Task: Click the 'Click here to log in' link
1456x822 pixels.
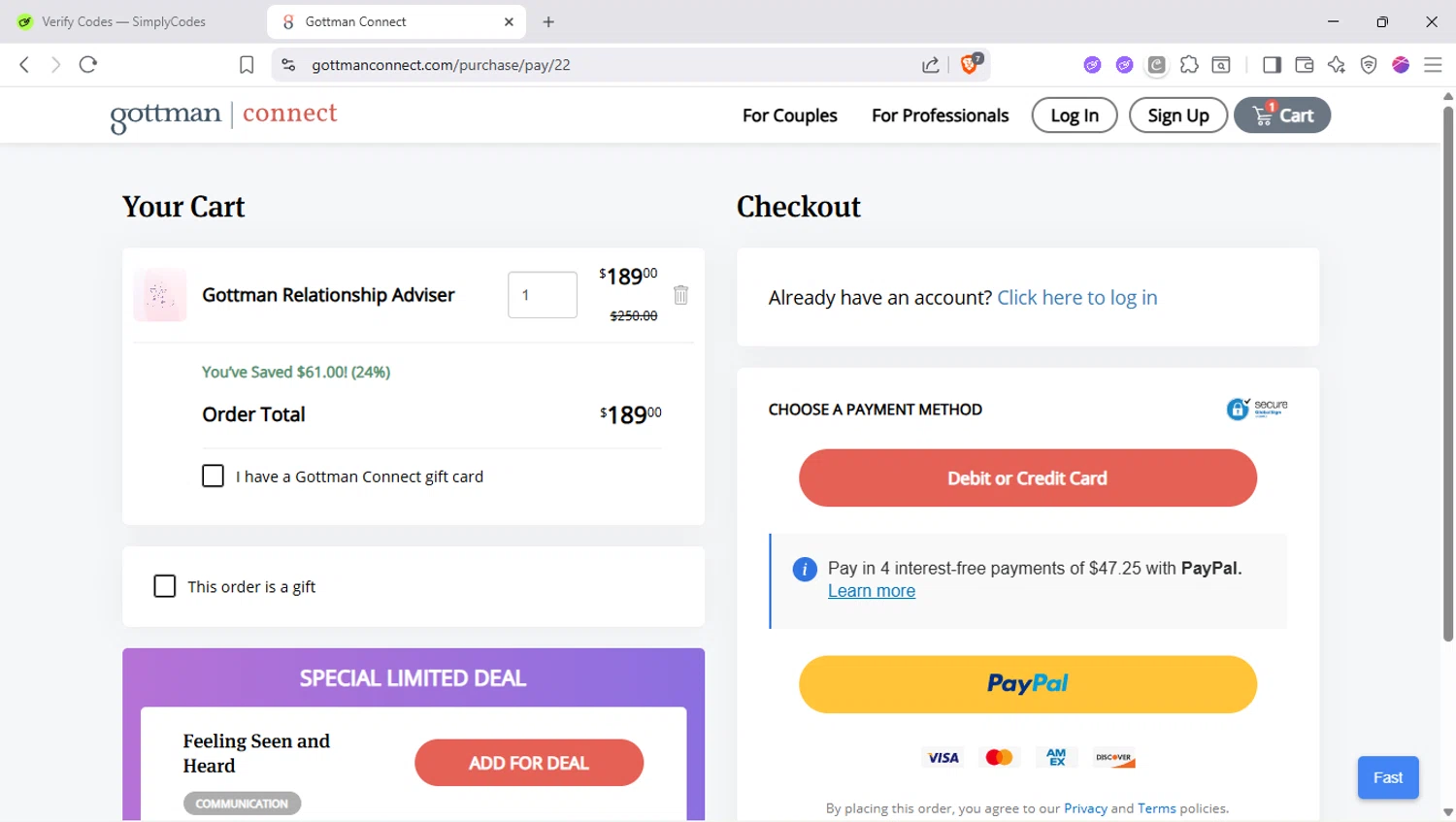Action: 1076,298
